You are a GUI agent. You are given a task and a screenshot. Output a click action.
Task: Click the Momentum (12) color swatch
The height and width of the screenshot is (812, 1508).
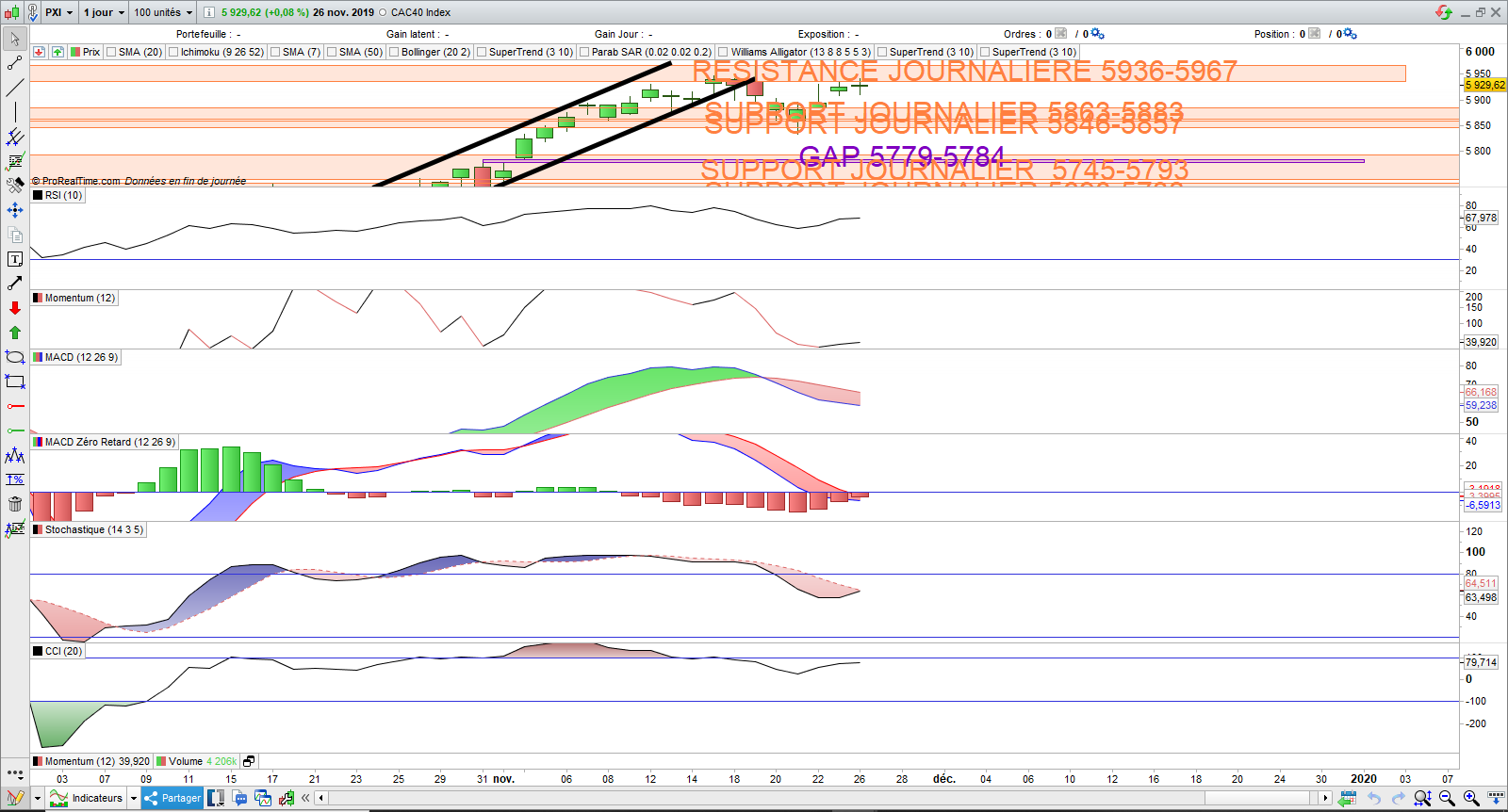pos(38,298)
